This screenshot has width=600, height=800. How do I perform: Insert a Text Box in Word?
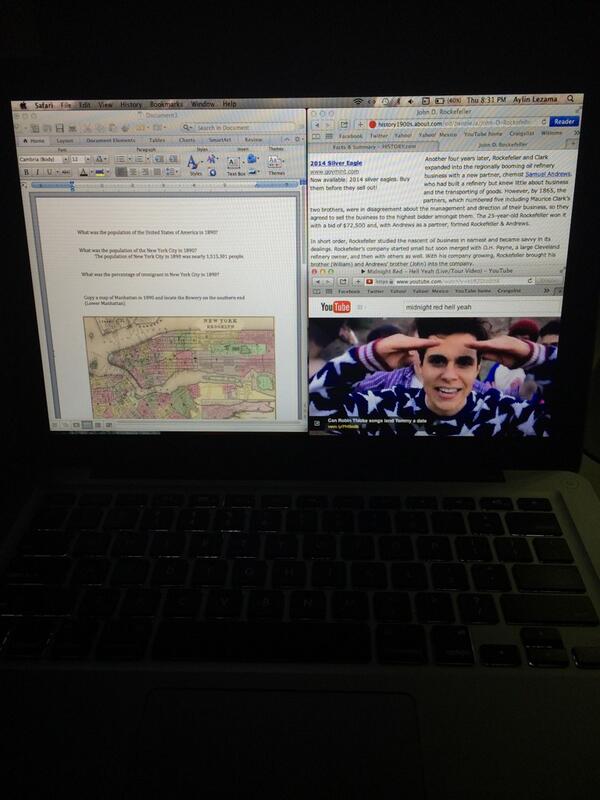[234, 164]
